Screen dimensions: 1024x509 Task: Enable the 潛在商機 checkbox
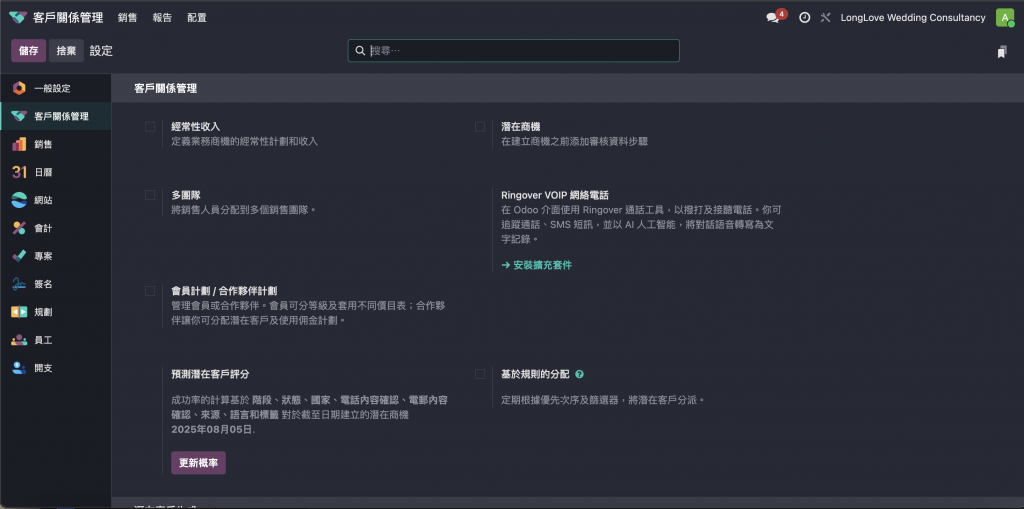pos(480,127)
